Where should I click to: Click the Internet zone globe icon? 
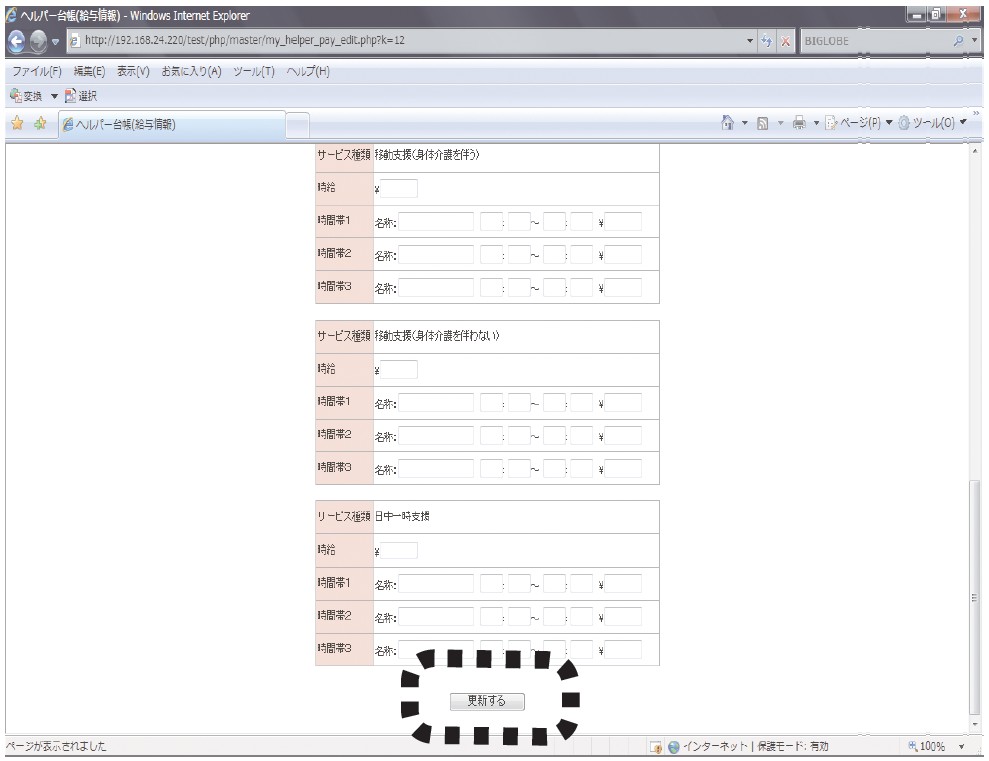[x=674, y=746]
